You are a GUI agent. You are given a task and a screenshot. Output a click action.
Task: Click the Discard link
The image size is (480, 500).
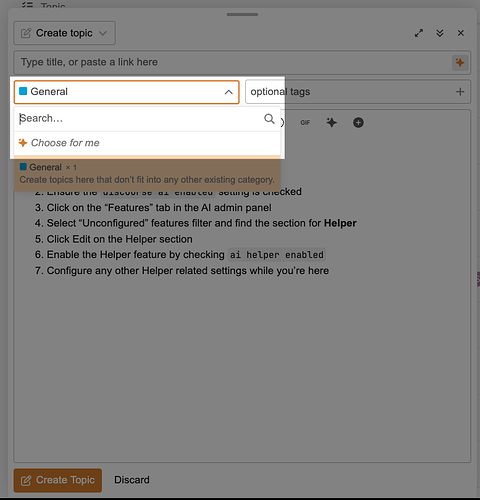click(132, 480)
